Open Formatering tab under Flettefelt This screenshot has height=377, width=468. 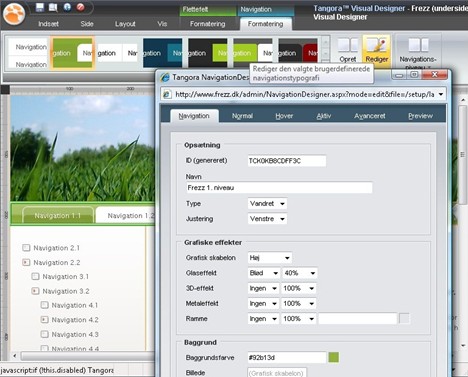tap(208, 24)
